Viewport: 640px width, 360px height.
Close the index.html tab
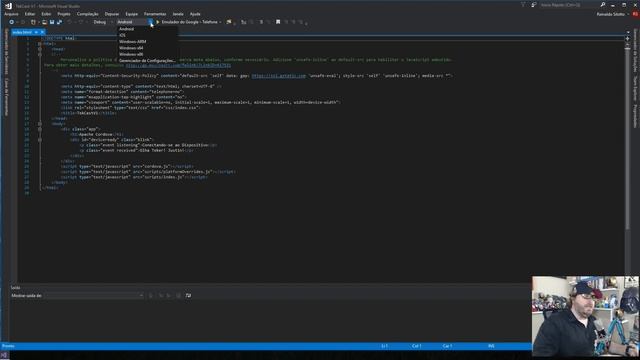[42, 32]
